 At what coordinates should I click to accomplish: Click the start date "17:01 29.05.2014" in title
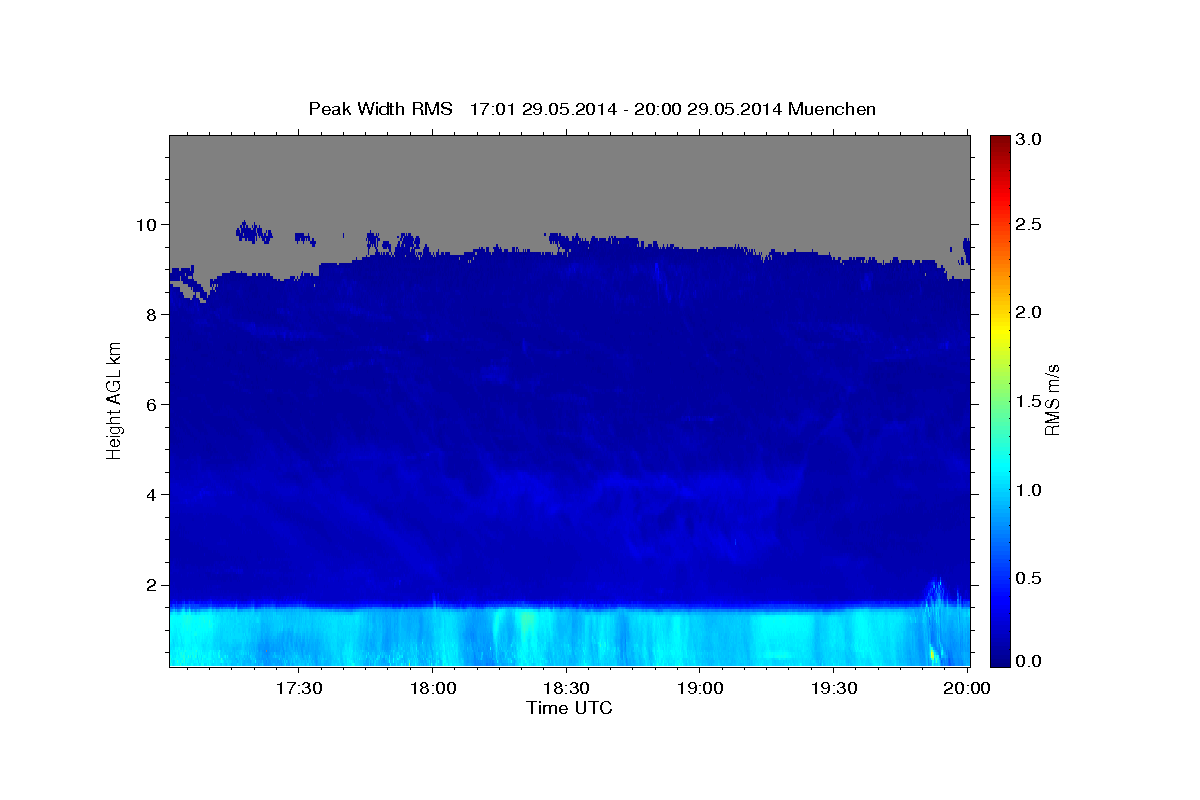pos(541,109)
